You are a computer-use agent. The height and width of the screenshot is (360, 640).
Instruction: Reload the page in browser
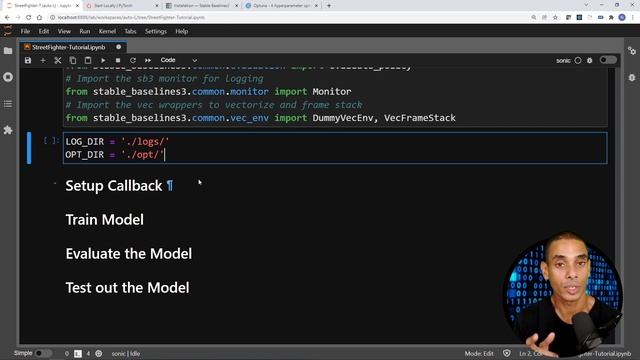(28, 18)
